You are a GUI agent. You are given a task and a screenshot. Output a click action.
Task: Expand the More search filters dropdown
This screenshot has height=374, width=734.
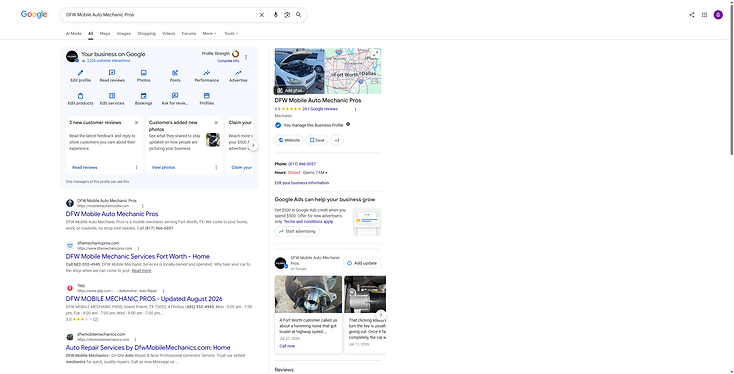pos(209,34)
